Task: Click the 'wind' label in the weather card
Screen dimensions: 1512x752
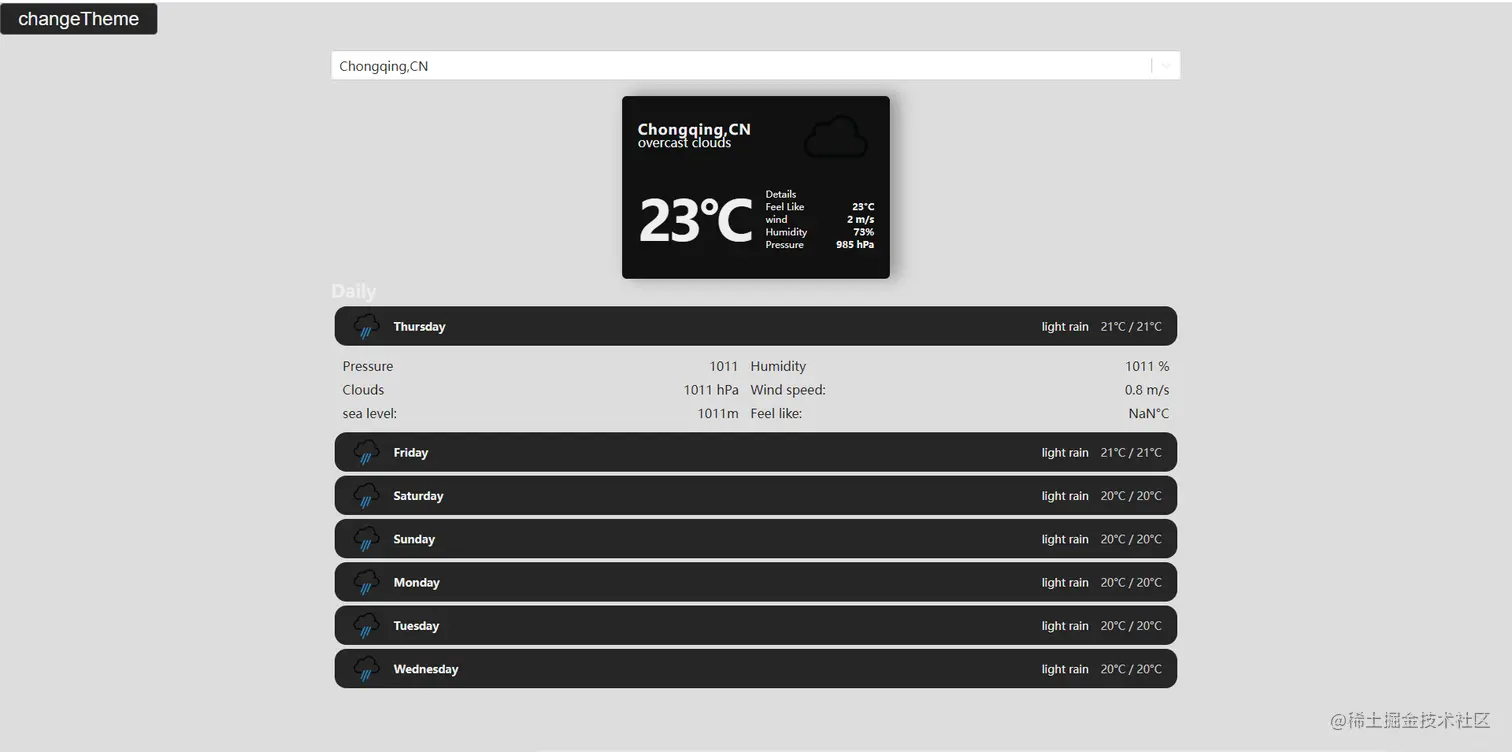Action: pyautogui.click(x=776, y=219)
